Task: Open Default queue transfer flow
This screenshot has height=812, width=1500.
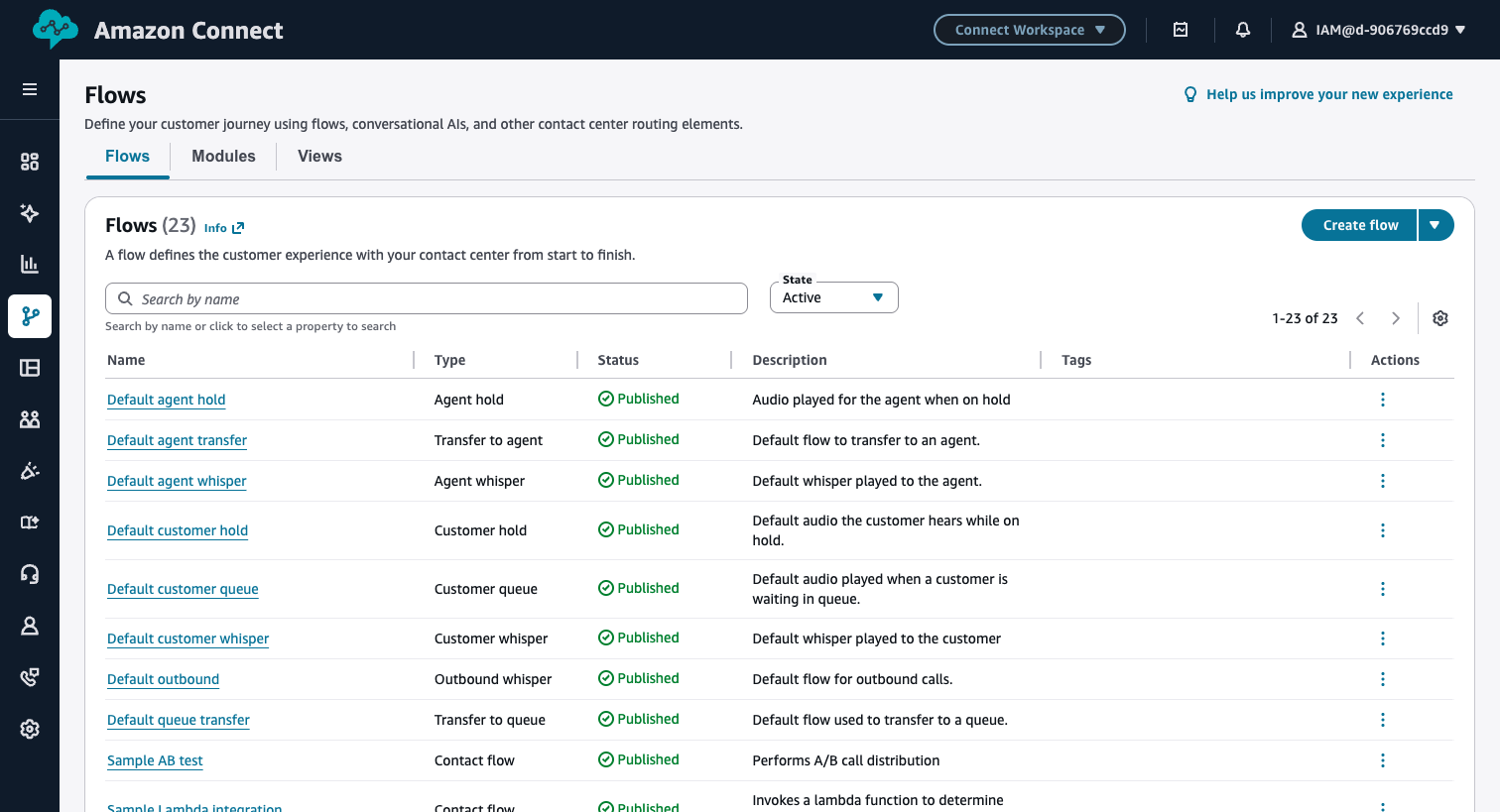Action: [179, 720]
